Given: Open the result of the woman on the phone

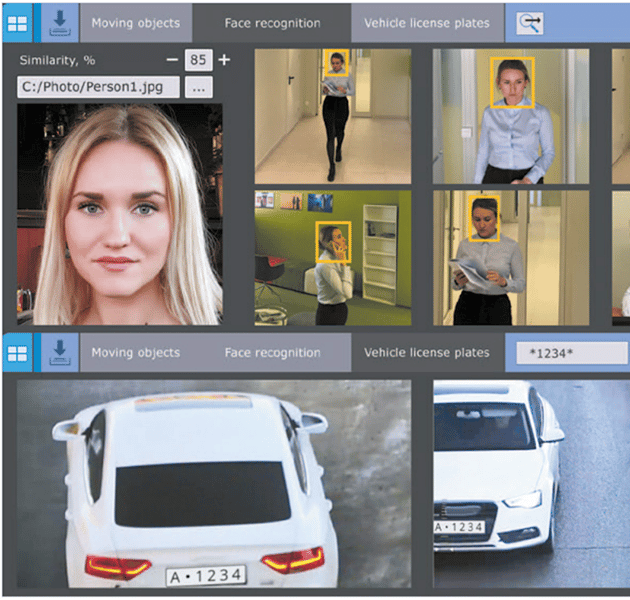Looking at the screenshot, I should coord(333,258).
